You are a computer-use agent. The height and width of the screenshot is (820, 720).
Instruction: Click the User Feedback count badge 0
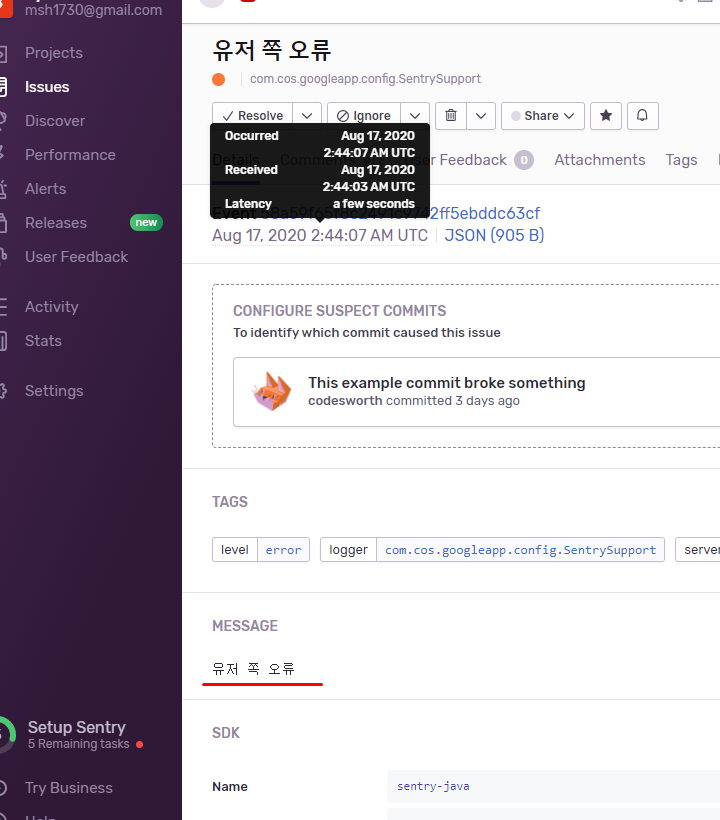tap(524, 160)
